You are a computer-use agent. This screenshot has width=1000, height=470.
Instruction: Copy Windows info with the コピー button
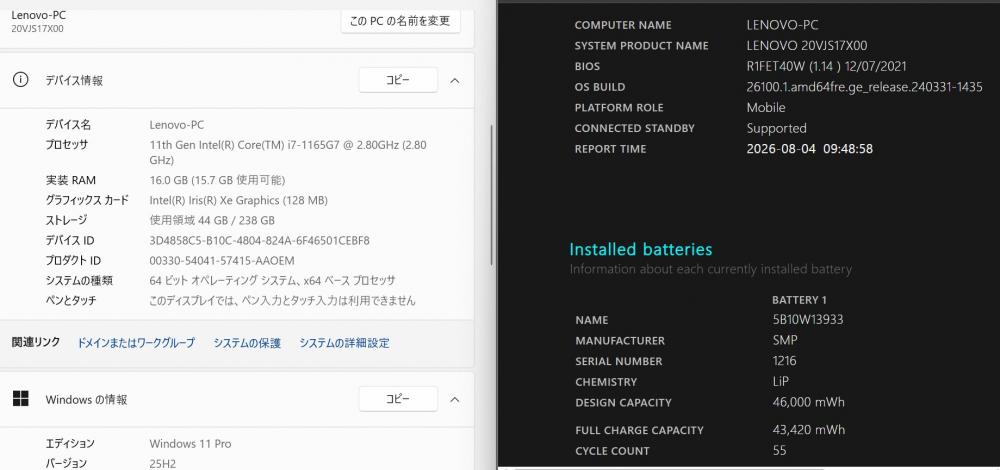[x=399, y=399]
